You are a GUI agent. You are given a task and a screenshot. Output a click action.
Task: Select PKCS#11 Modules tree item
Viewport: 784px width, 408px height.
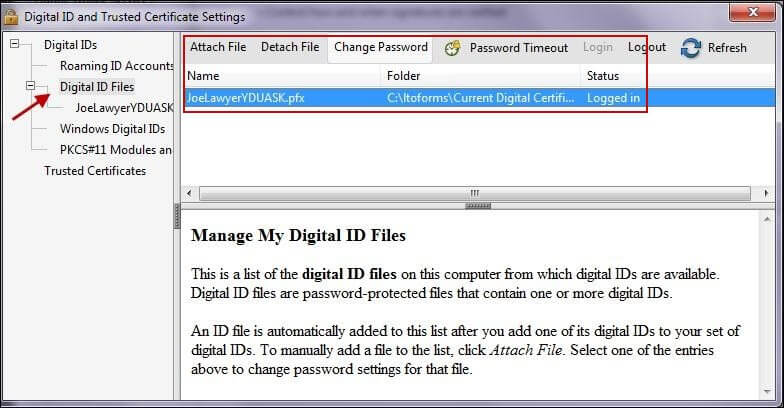116,150
